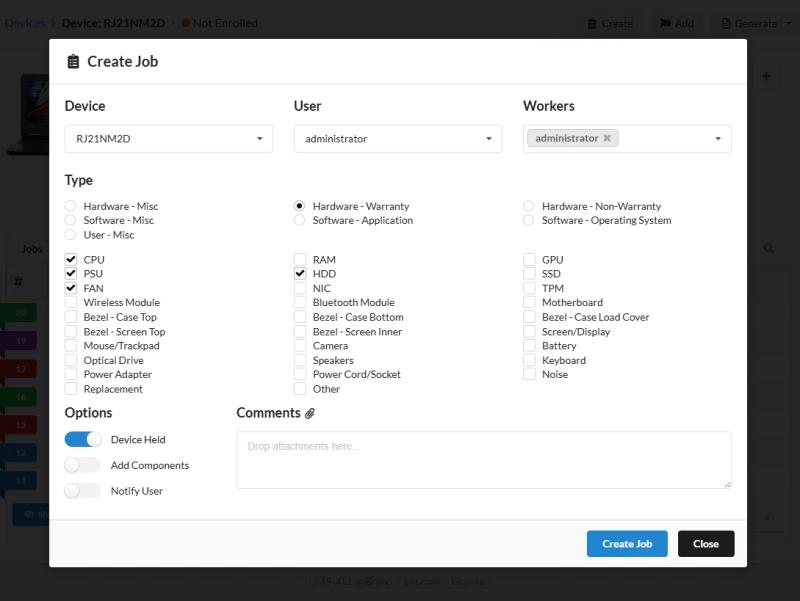The width and height of the screenshot is (800, 601).
Task: Select the Software - Application radio button
Action: tap(299, 220)
